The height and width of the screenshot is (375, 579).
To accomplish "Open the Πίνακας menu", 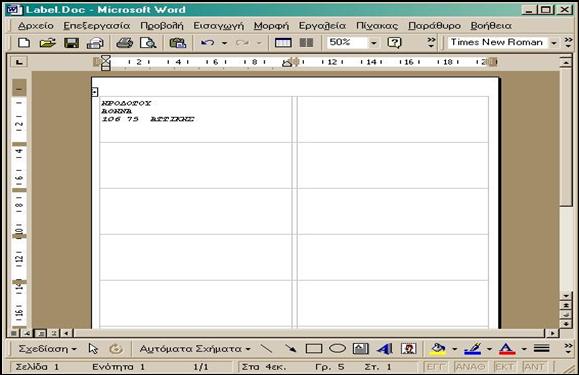I will 377,26.
